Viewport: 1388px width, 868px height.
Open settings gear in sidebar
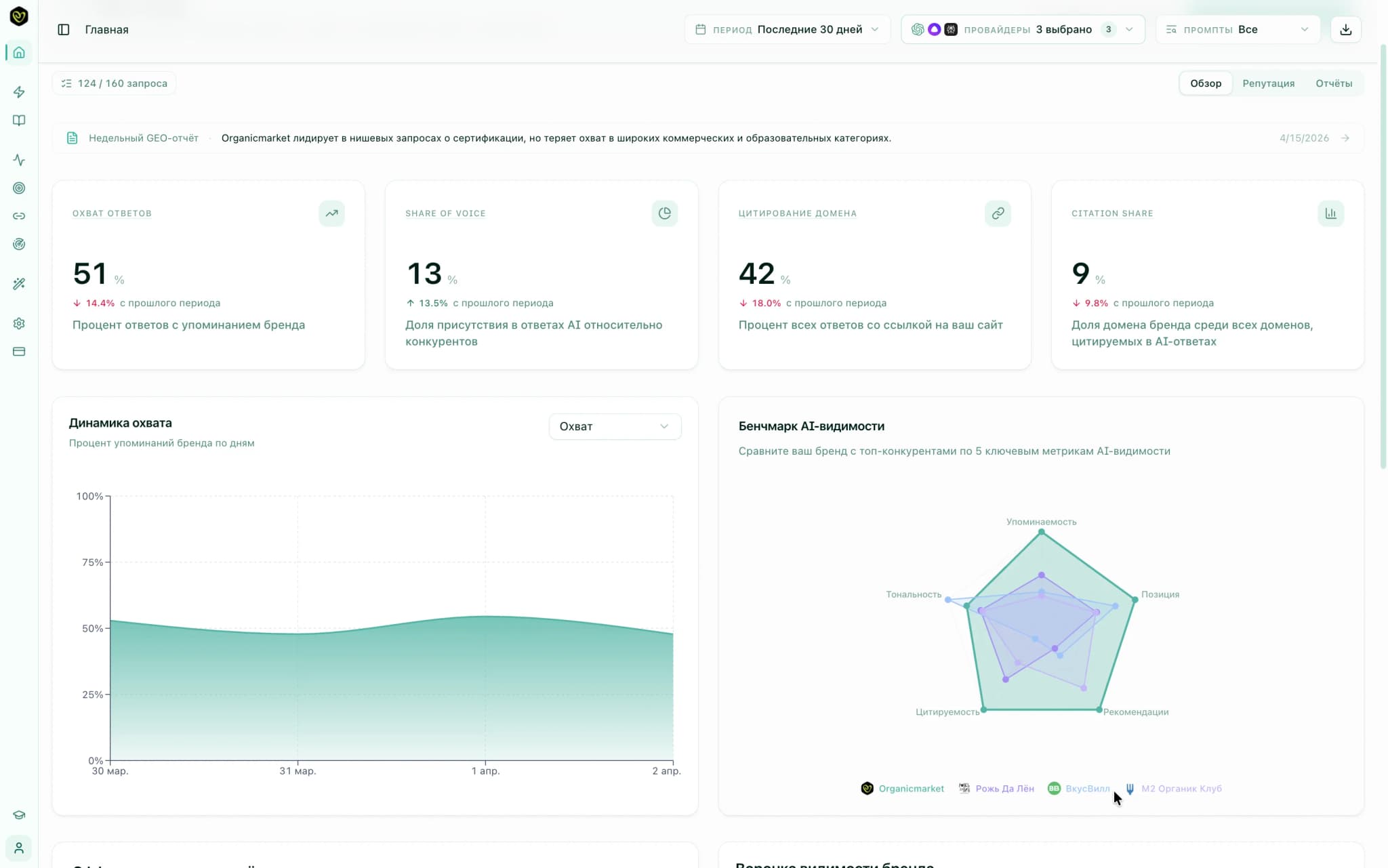click(x=19, y=323)
